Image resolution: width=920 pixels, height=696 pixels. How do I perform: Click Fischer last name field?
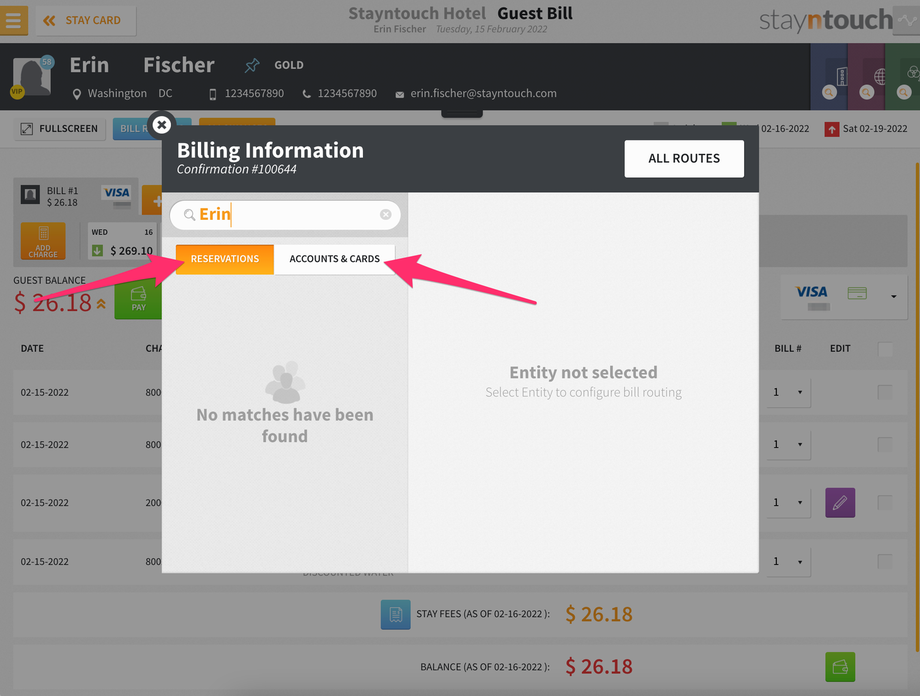179,65
